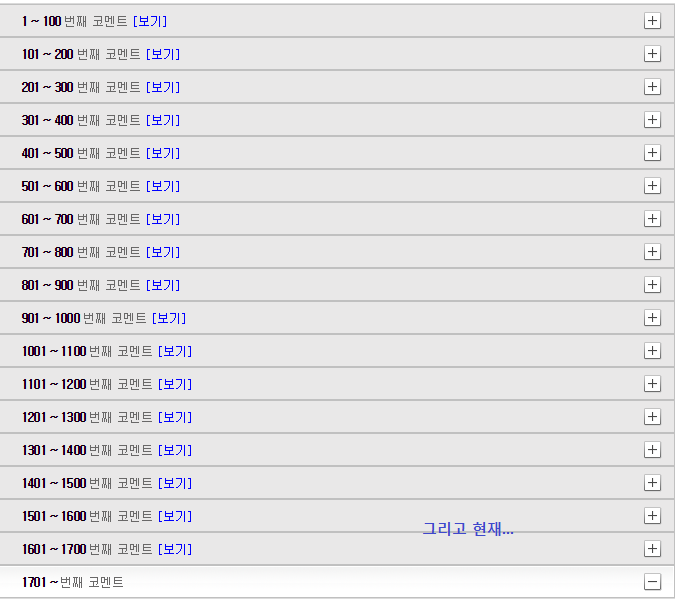Open [보기] link for 201 ~ 300 comments

click(x=163, y=87)
